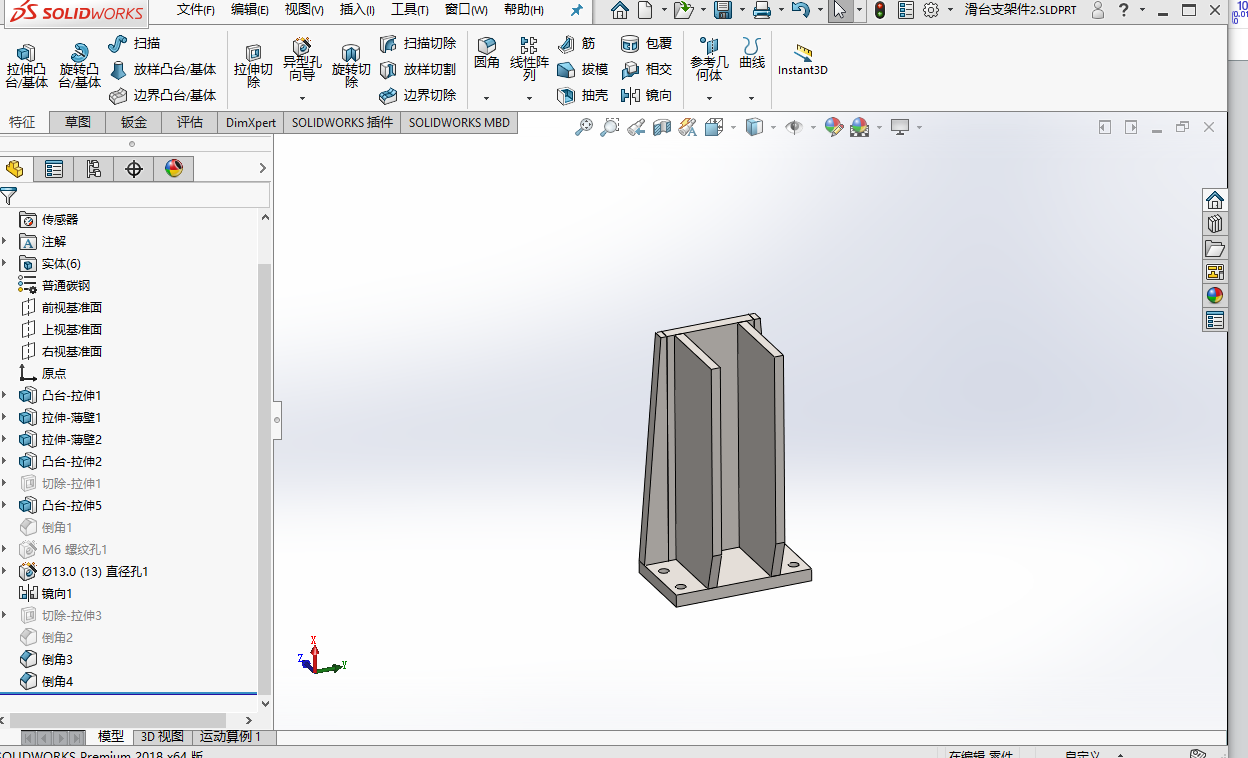
Task: Expand the manager tabs chevron
Action: pos(263,169)
